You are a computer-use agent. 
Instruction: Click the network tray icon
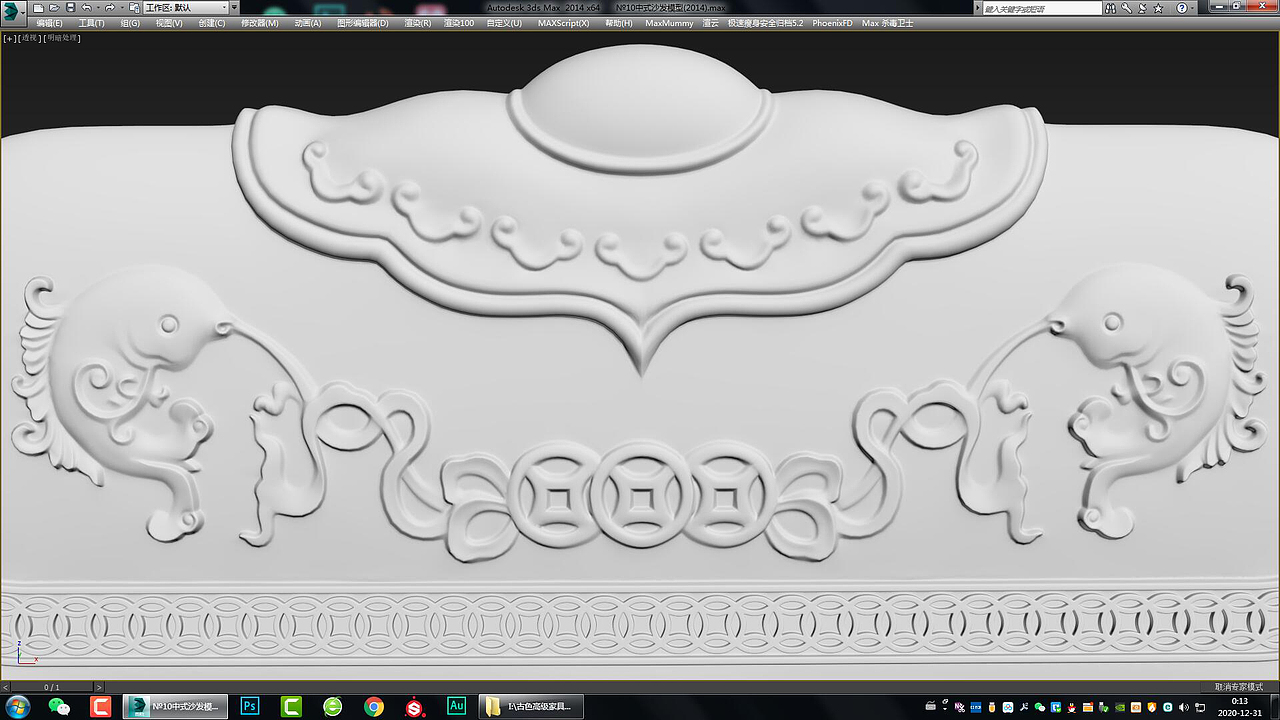point(1200,707)
